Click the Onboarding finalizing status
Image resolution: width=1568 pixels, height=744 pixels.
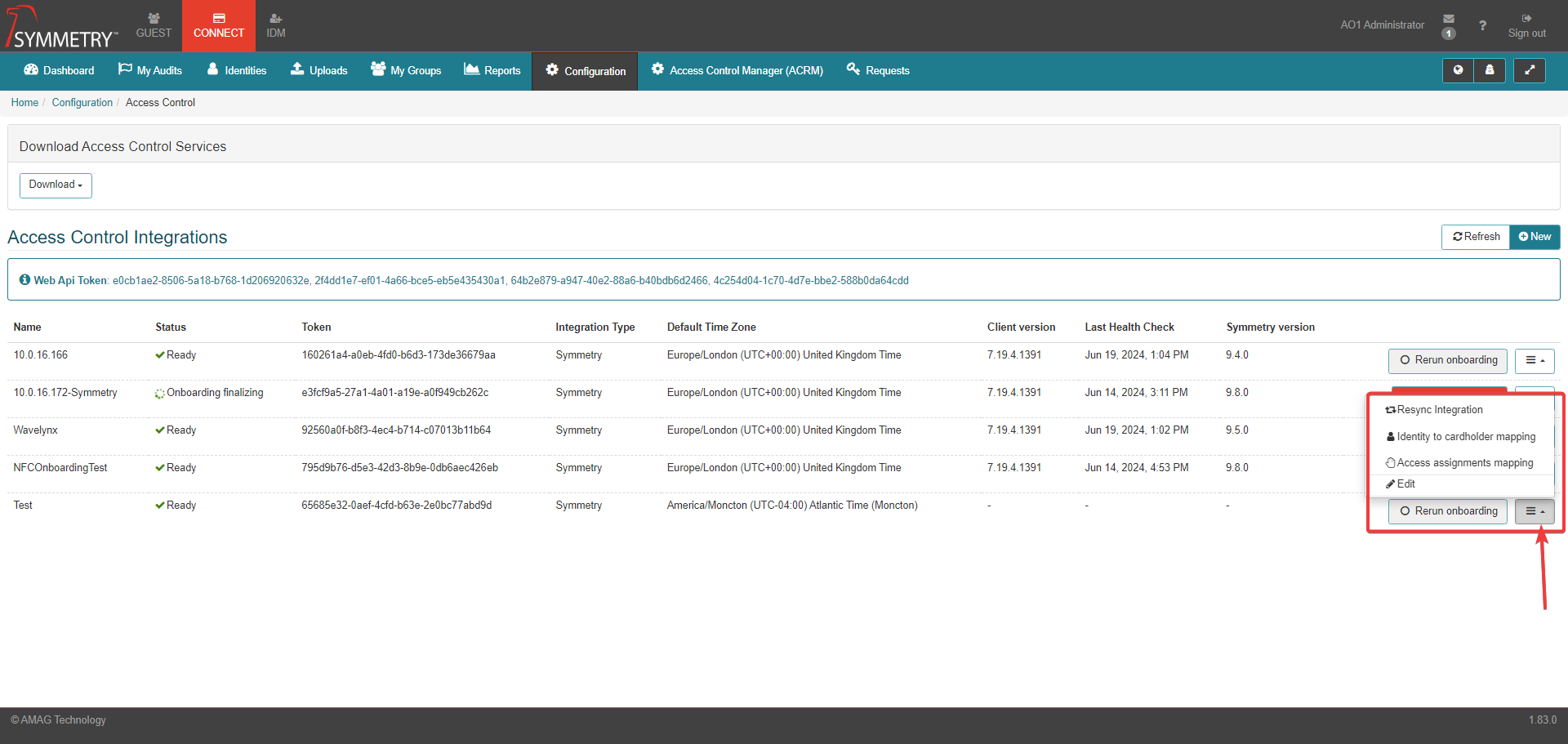click(x=209, y=393)
